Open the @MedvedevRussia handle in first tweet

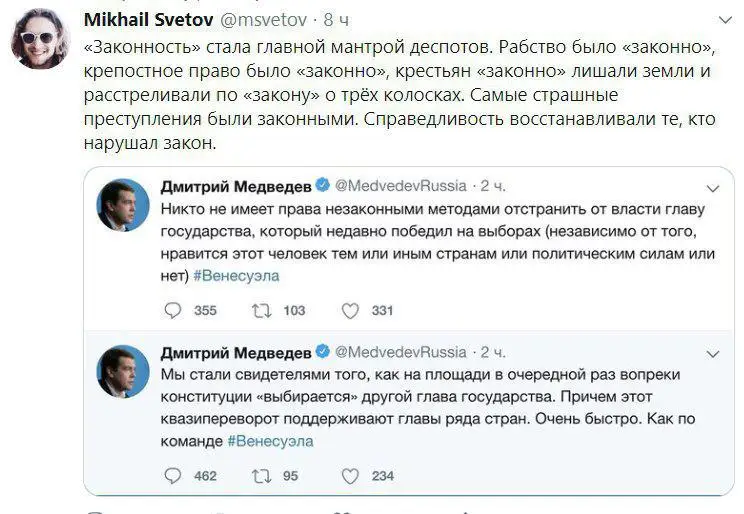pyautogui.click(x=401, y=186)
